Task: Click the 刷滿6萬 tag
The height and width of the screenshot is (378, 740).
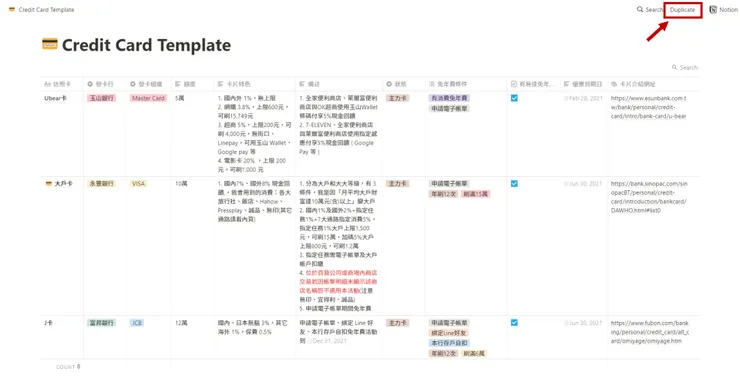Action: click(474, 353)
